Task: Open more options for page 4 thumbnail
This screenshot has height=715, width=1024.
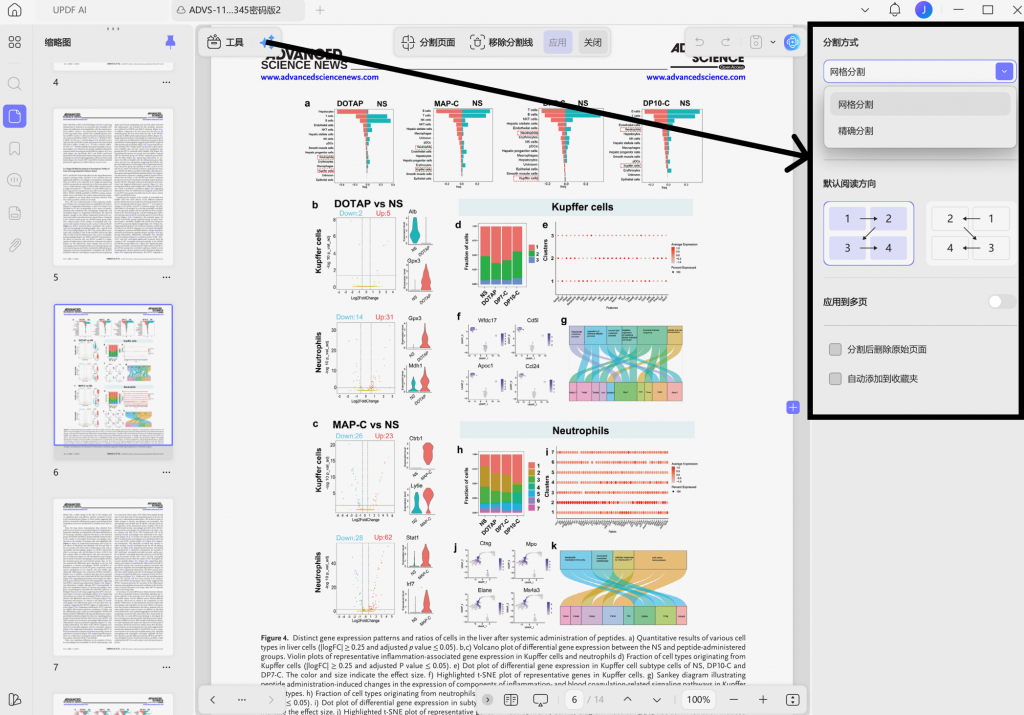Action: (x=167, y=82)
